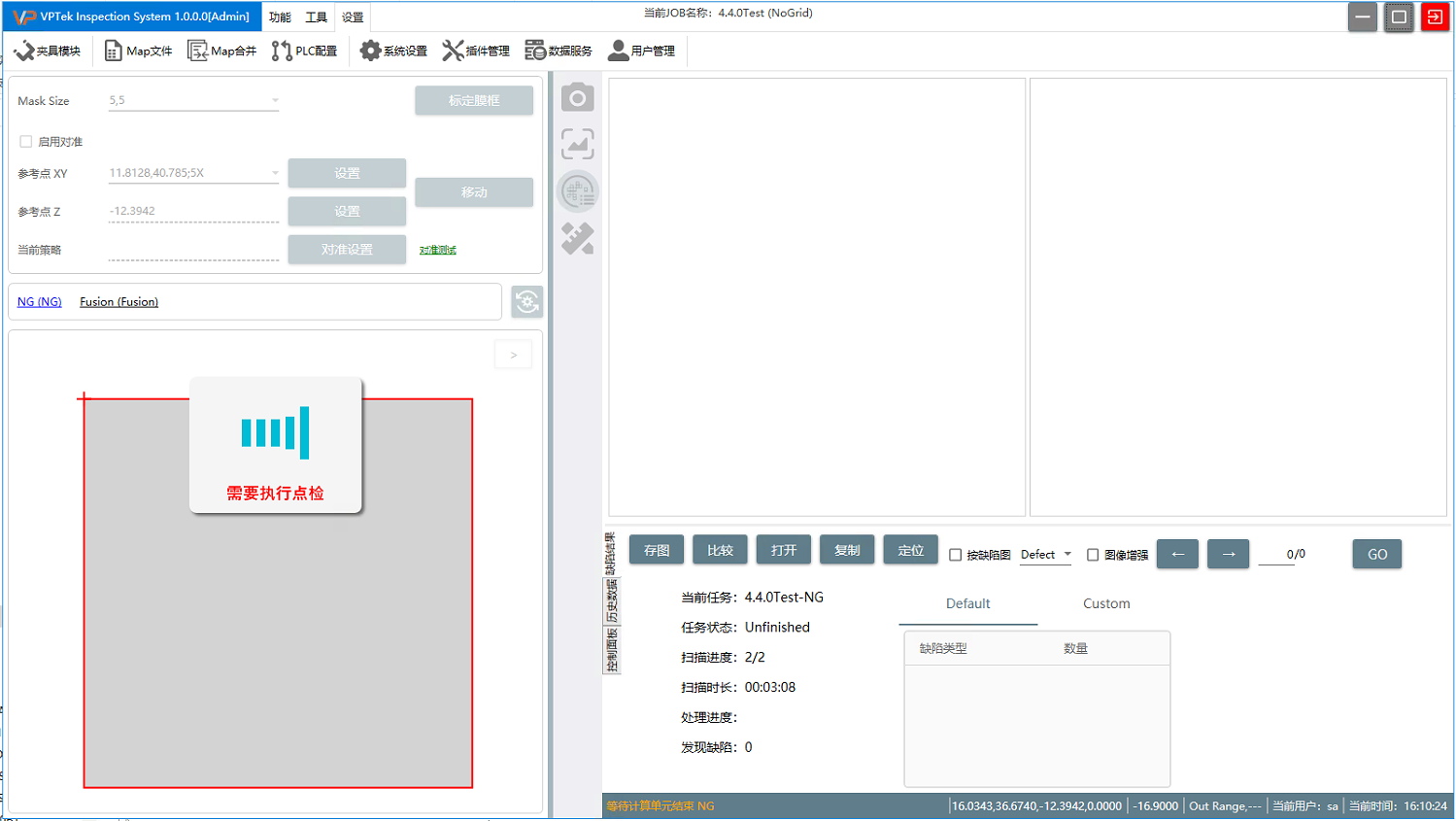Open the Map文件 tool
1456x821 pixels.
point(138,51)
